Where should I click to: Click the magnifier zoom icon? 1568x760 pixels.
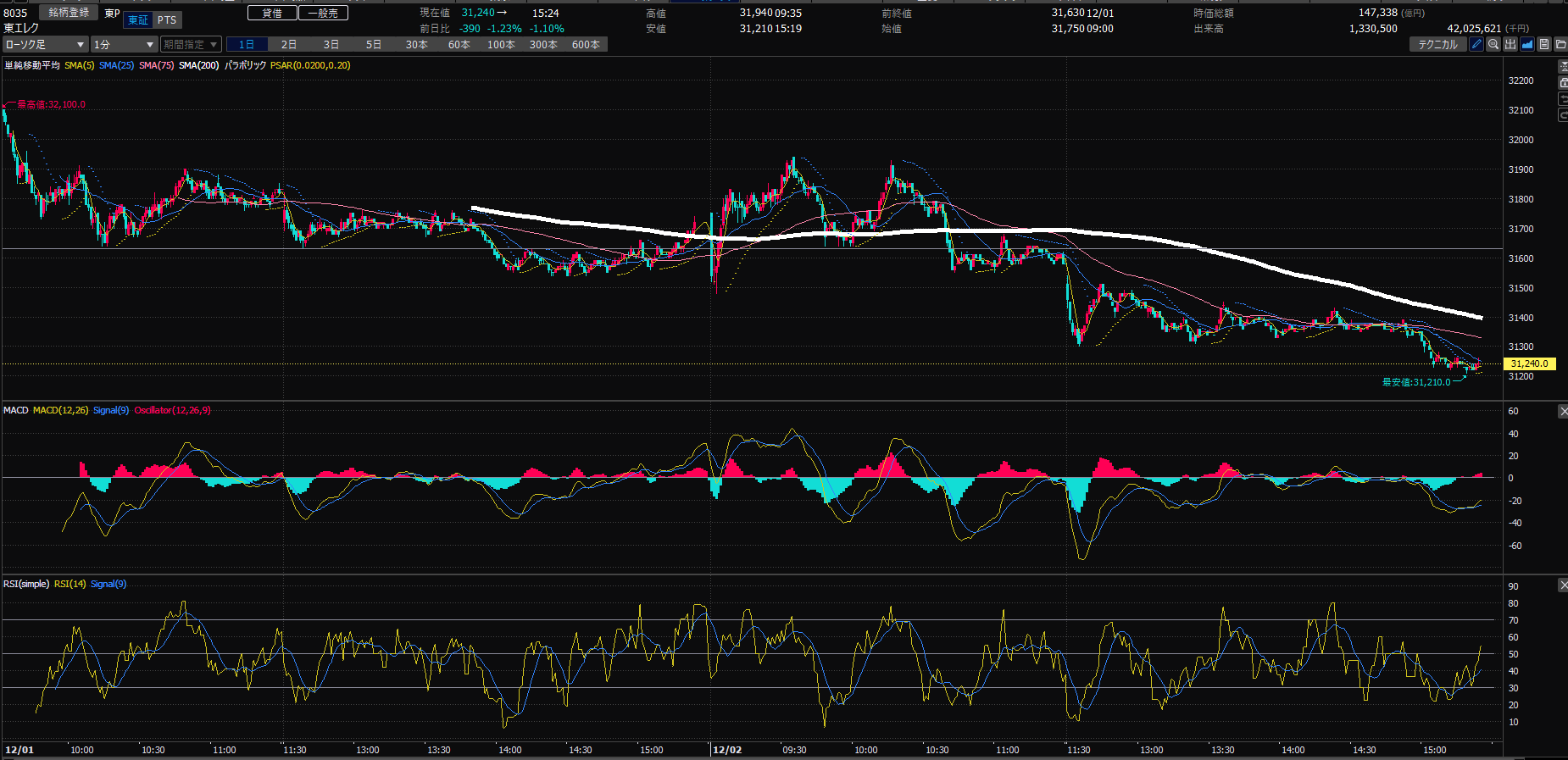pyautogui.click(x=1493, y=44)
